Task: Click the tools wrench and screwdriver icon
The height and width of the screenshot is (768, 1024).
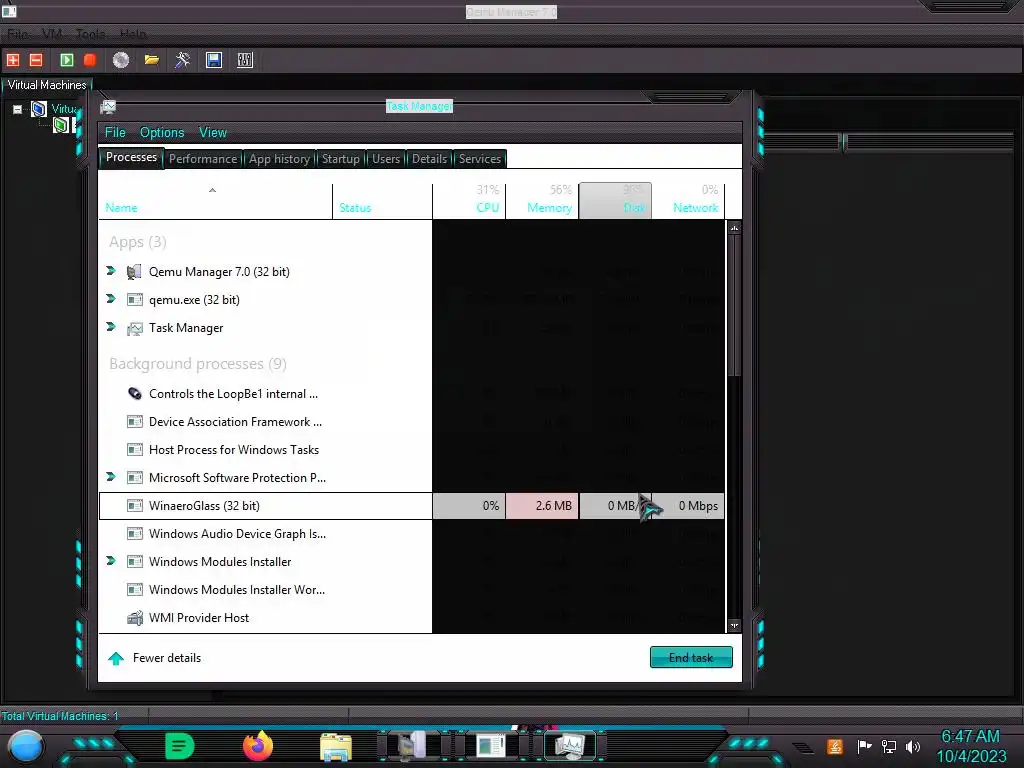Action: click(x=182, y=60)
